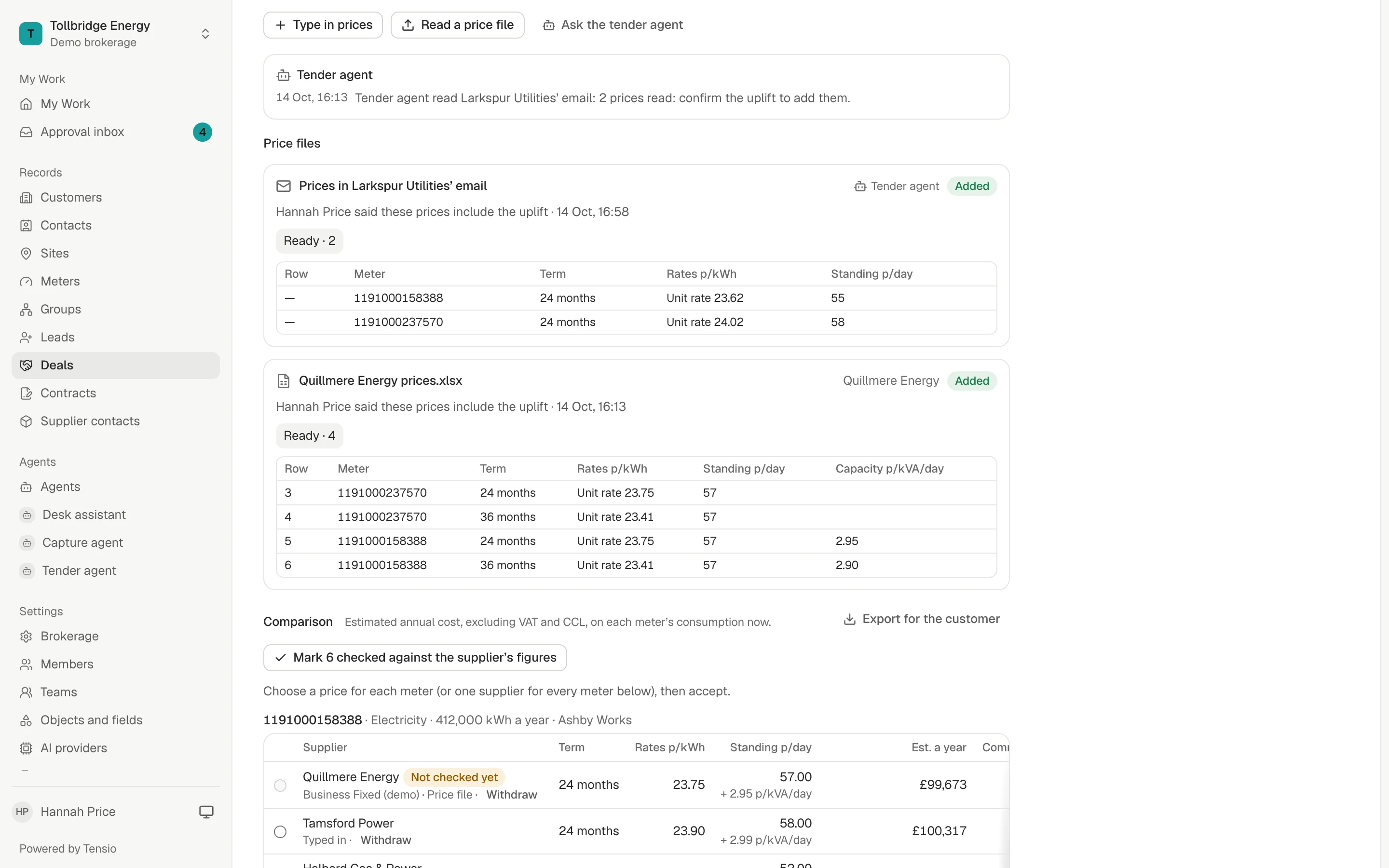
Task: Open Contracts in the sidebar
Action: pos(115,393)
